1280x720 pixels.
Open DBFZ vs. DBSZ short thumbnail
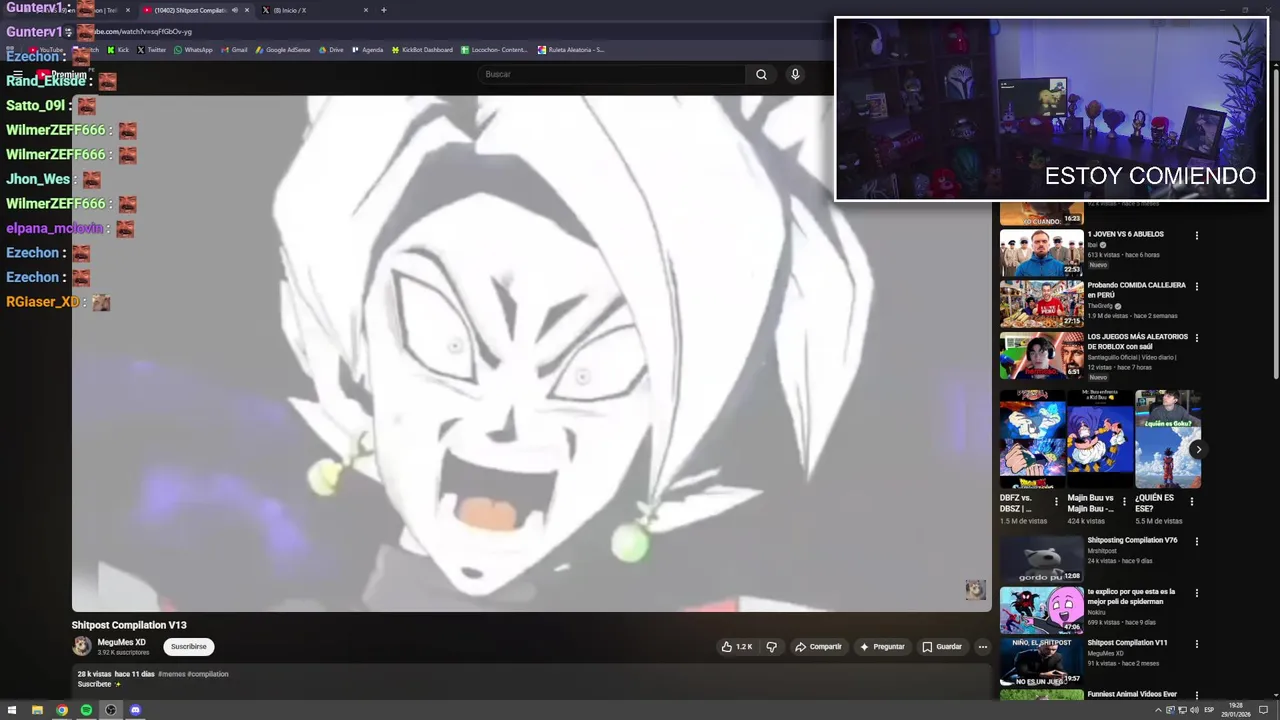(x=1032, y=439)
